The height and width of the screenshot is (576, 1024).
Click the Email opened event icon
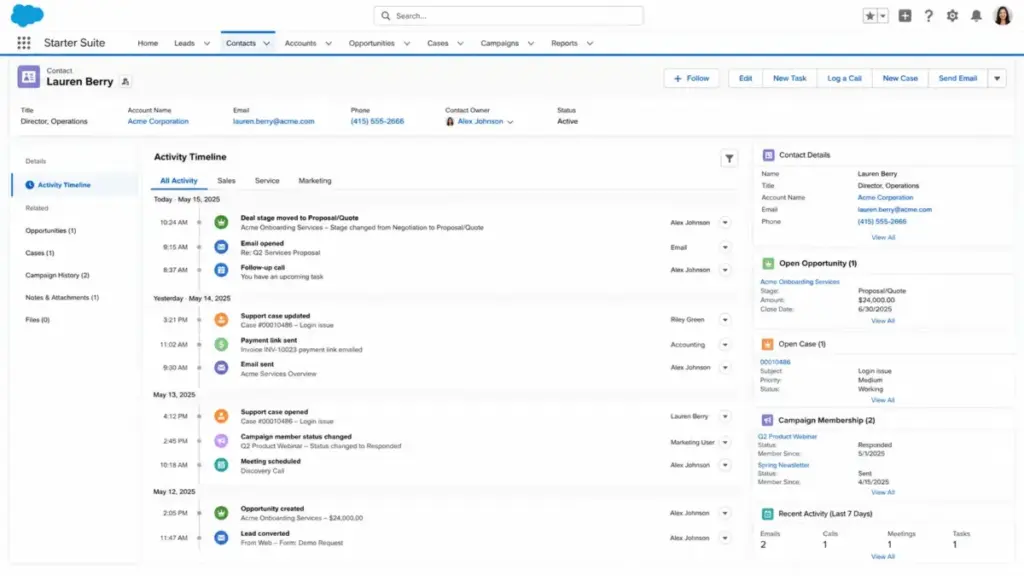pos(221,248)
